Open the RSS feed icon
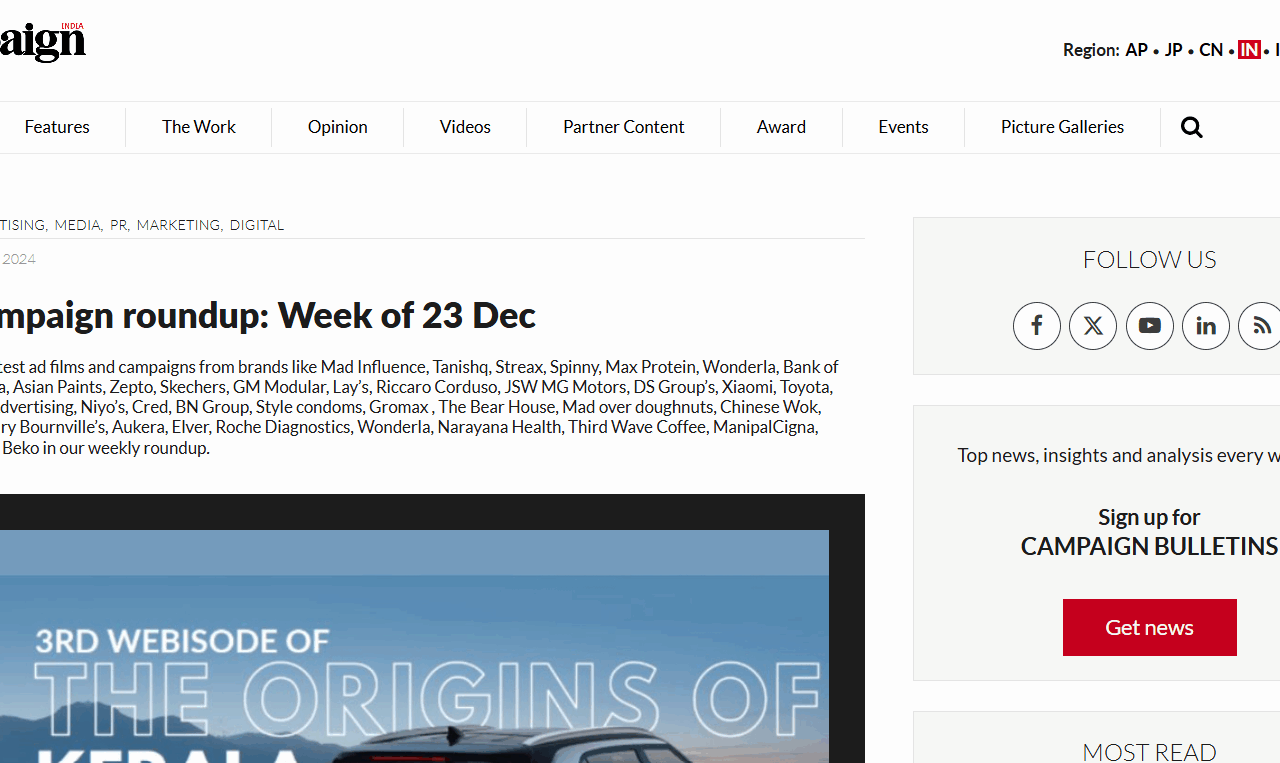The image size is (1280, 763). pos(1261,326)
